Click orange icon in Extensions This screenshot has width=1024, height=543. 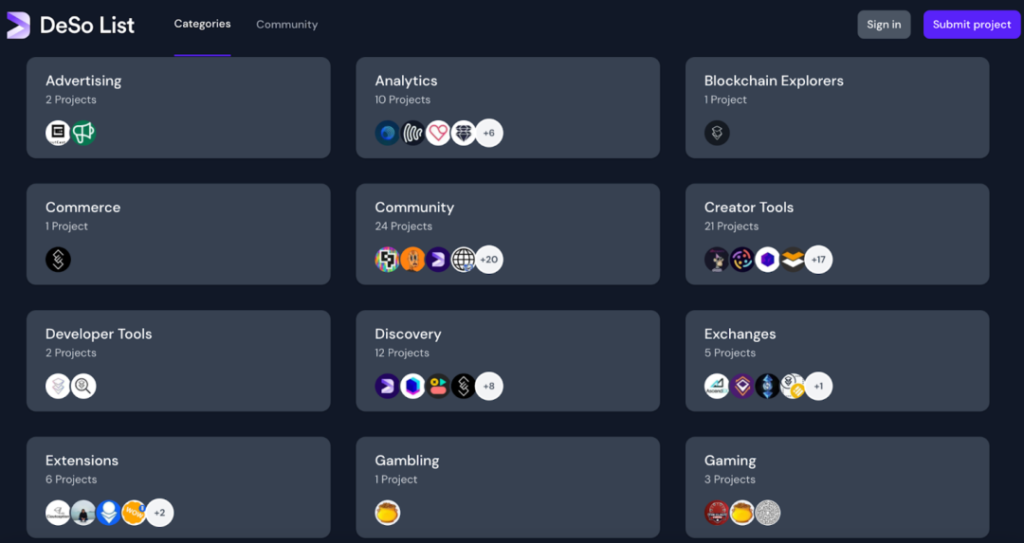coord(135,513)
